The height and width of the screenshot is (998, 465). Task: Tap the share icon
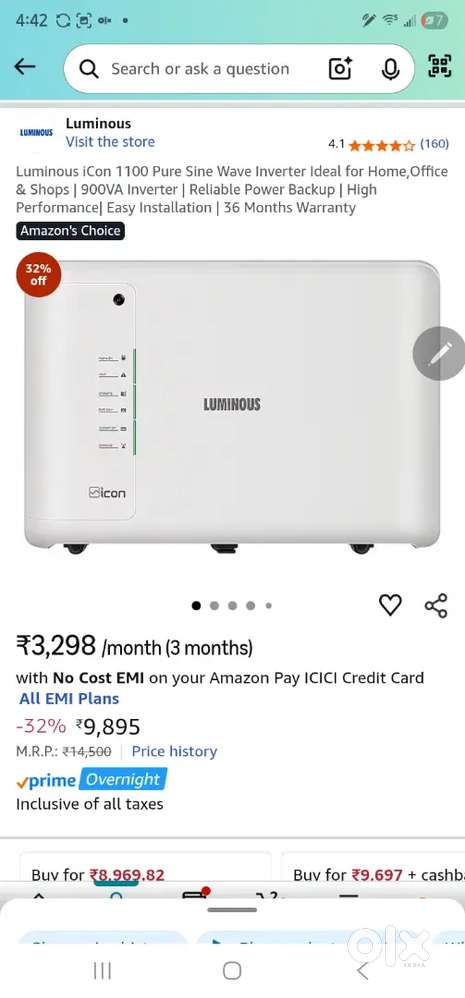point(436,605)
